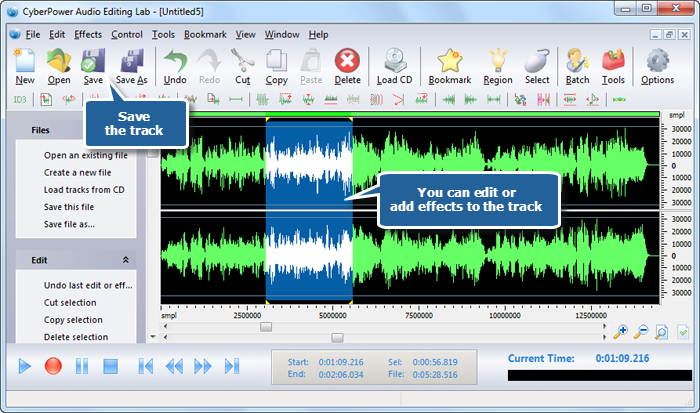
Task: Click the lower horizontal slider thumb
Action: click(x=338, y=338)
